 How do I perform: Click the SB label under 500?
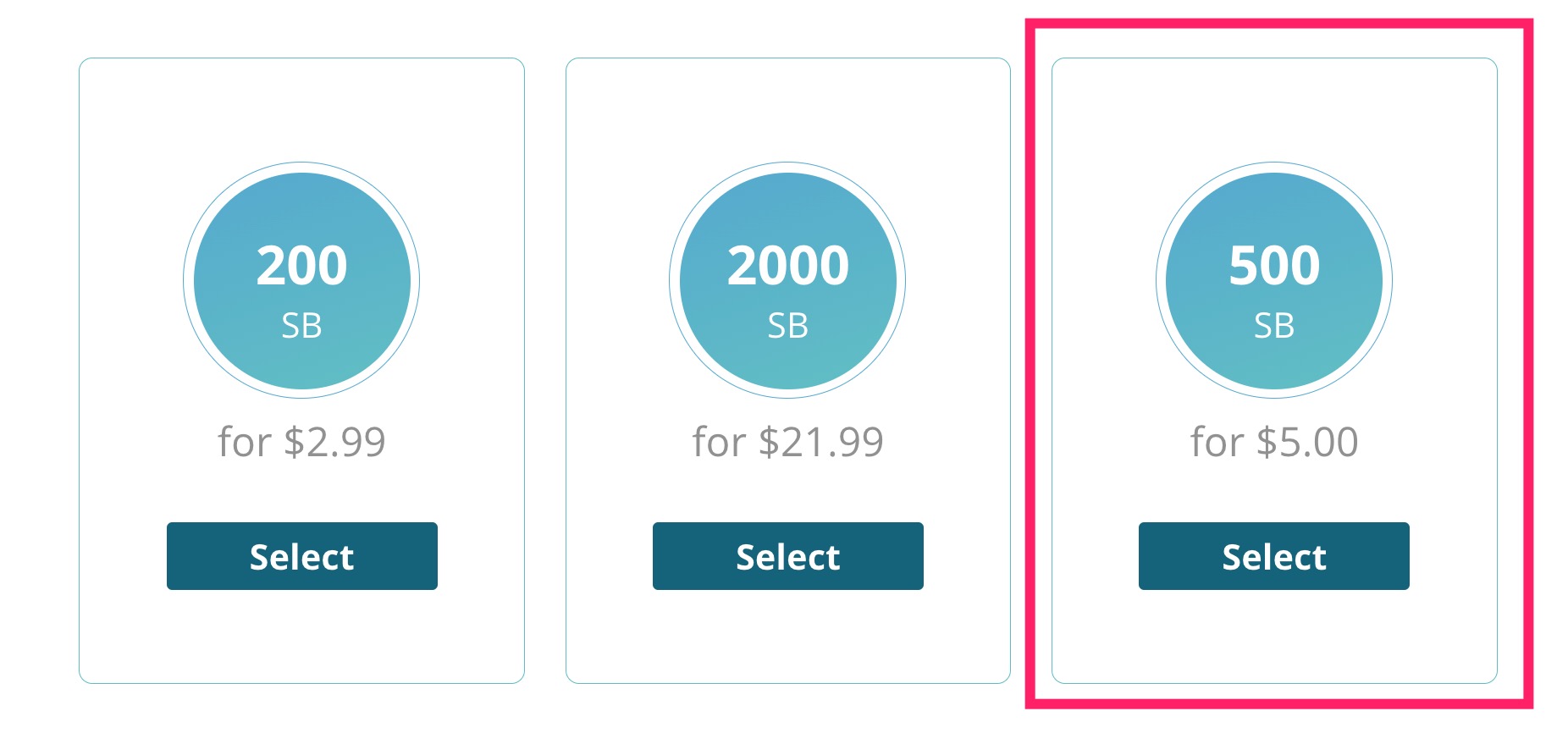coord(1273,328)
